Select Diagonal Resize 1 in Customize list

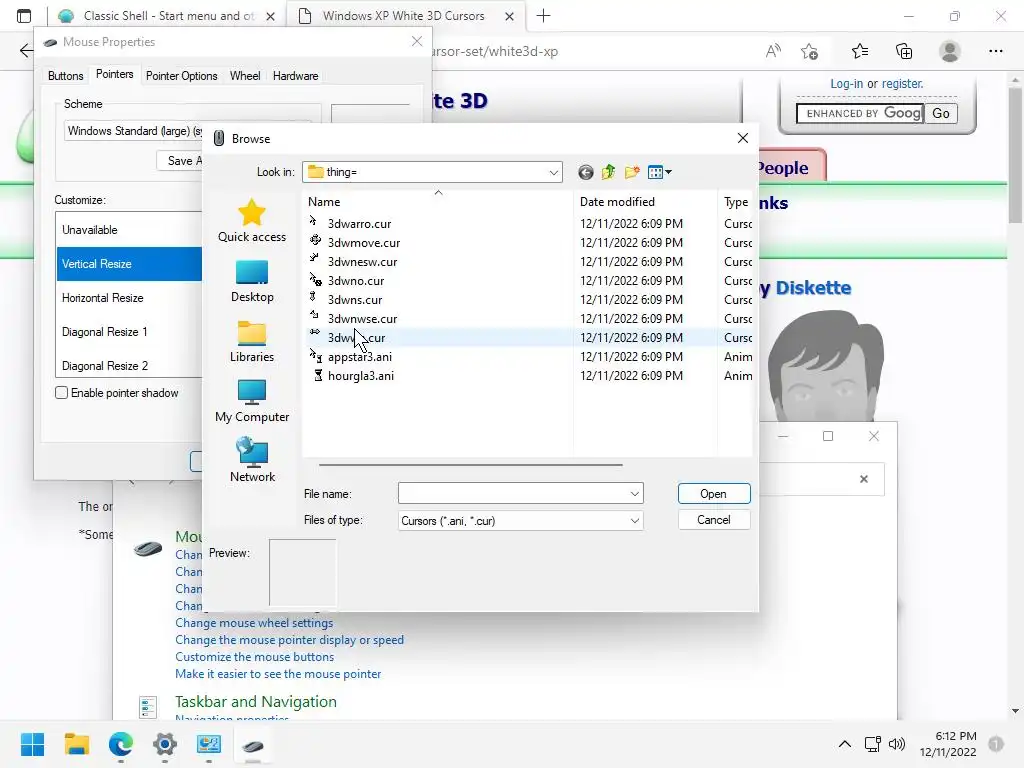(129, 332)
